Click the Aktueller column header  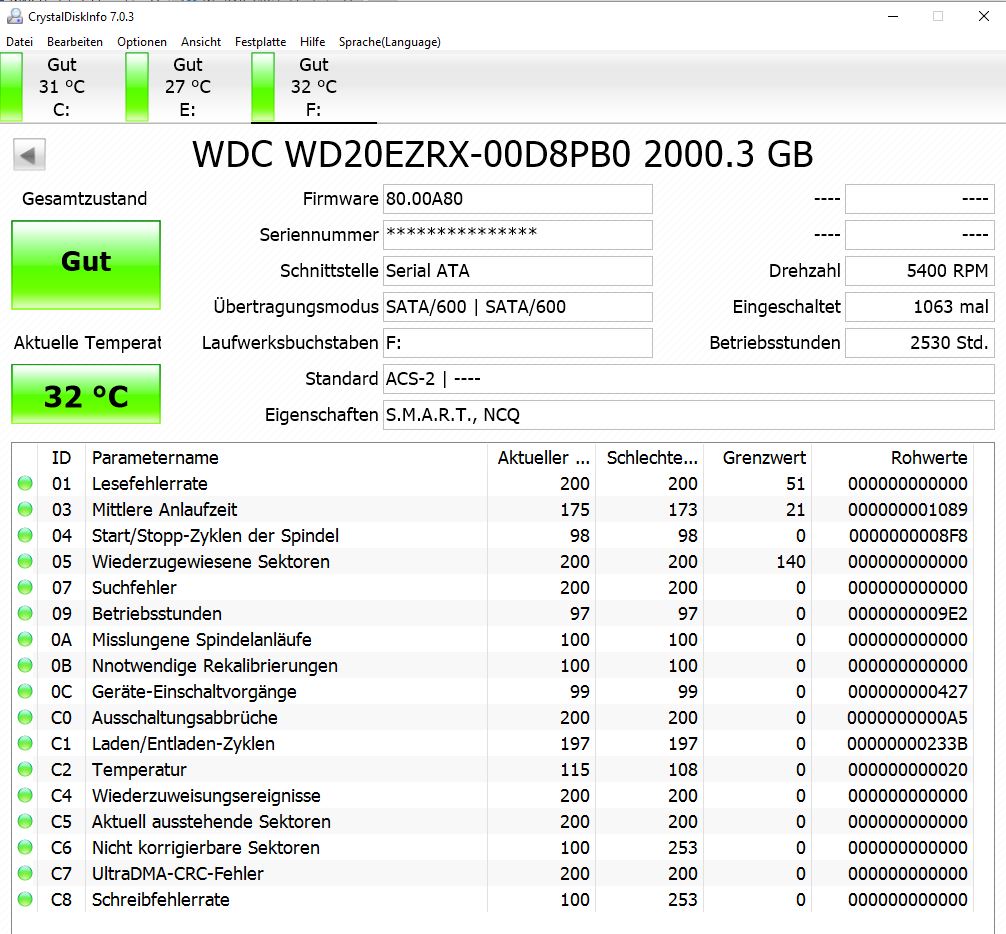point(543,457)
